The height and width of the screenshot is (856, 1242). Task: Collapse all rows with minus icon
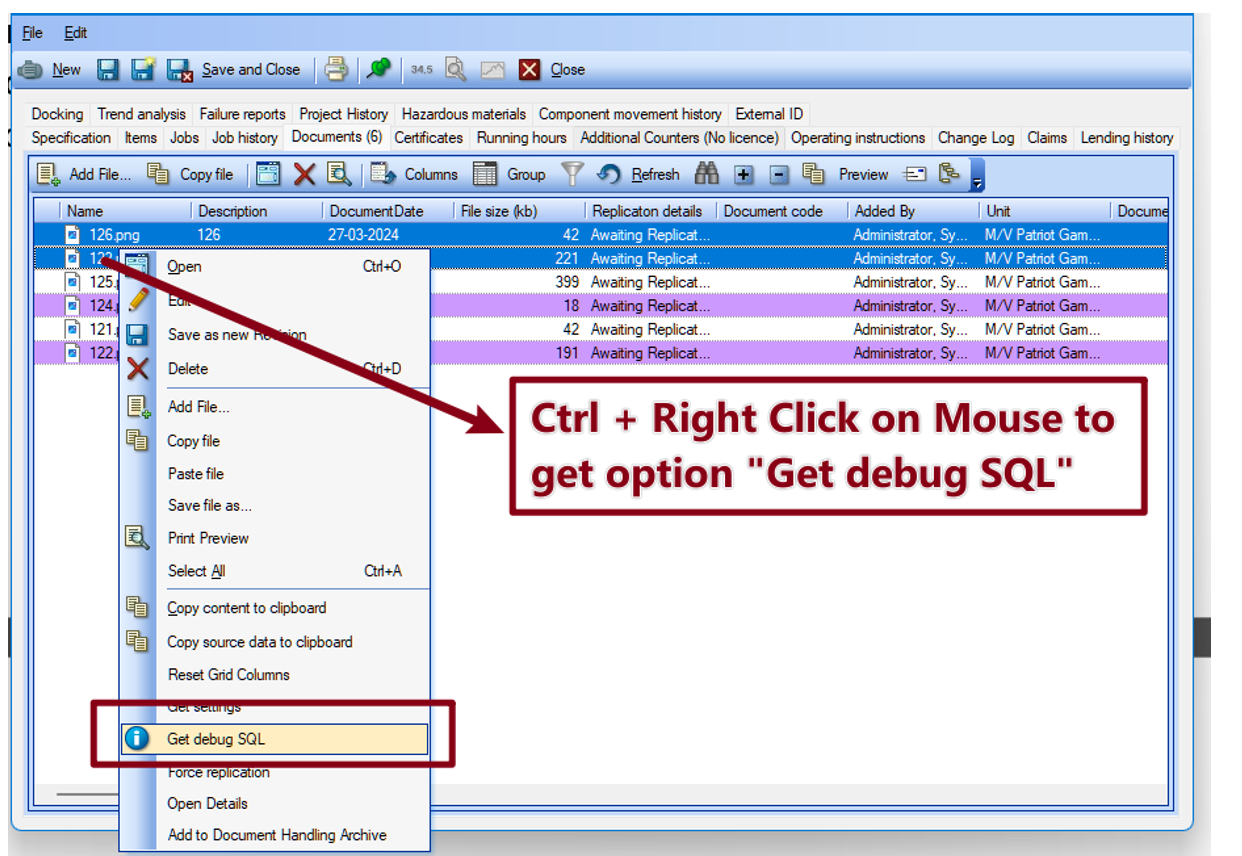click(778, 174)
